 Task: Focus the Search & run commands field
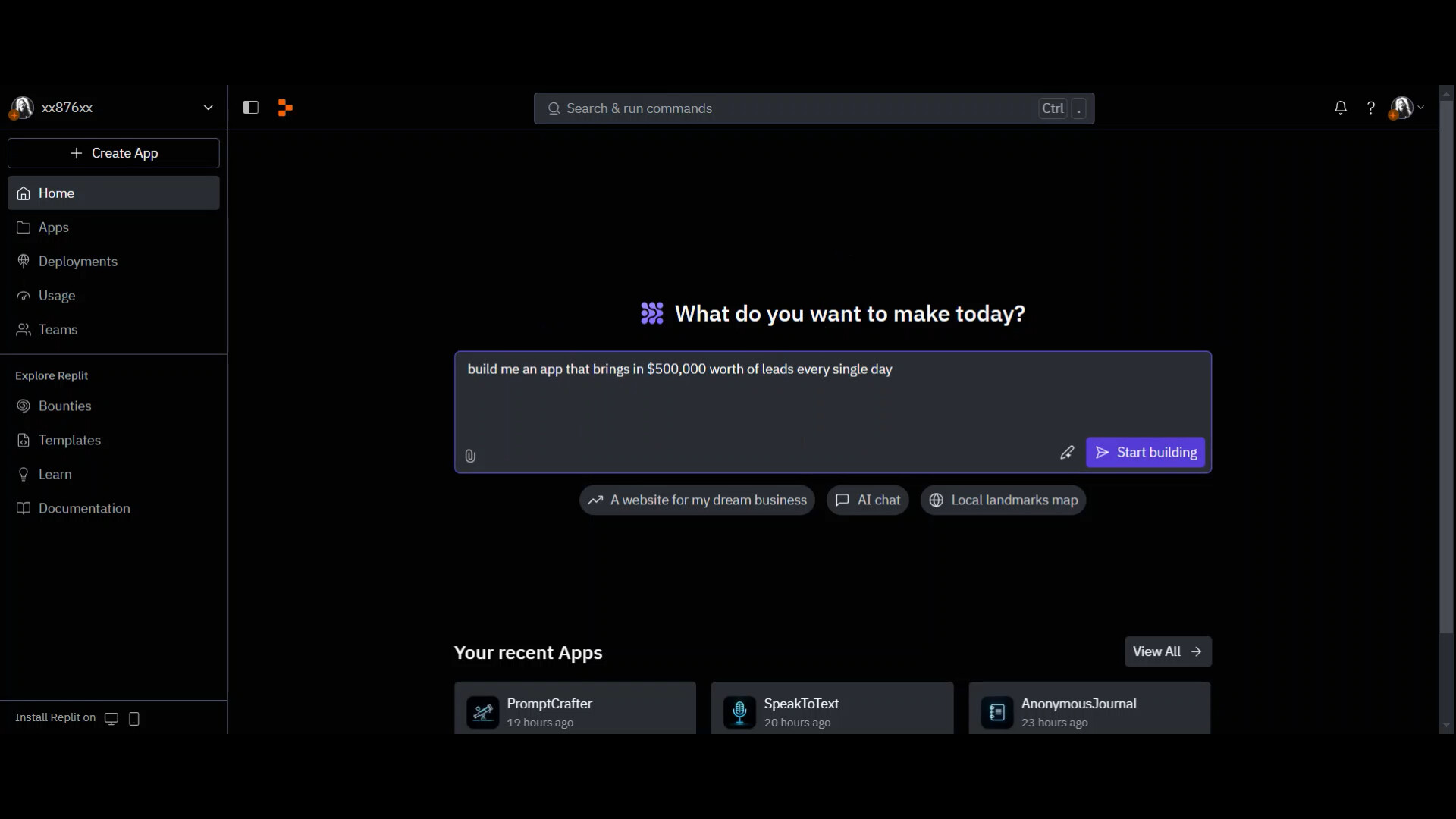[814, 108]
